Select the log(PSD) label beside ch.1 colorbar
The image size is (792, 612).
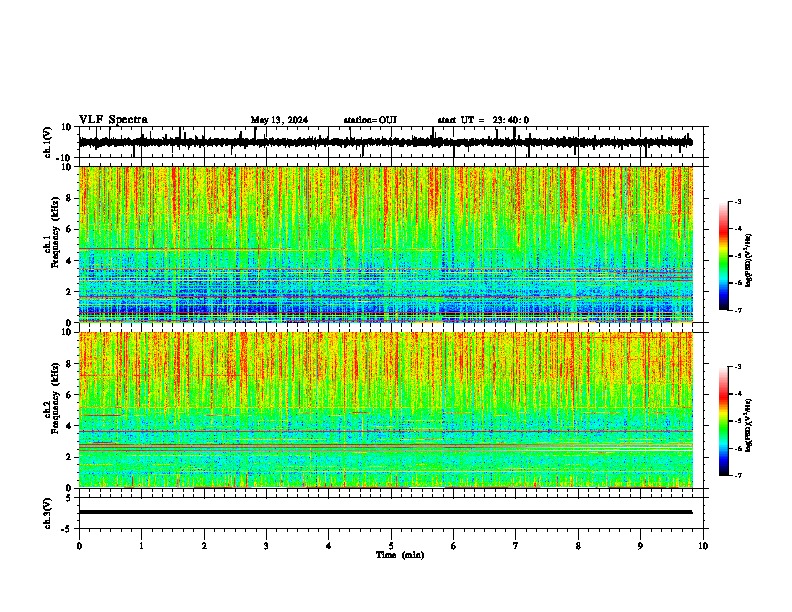(749, 261)
